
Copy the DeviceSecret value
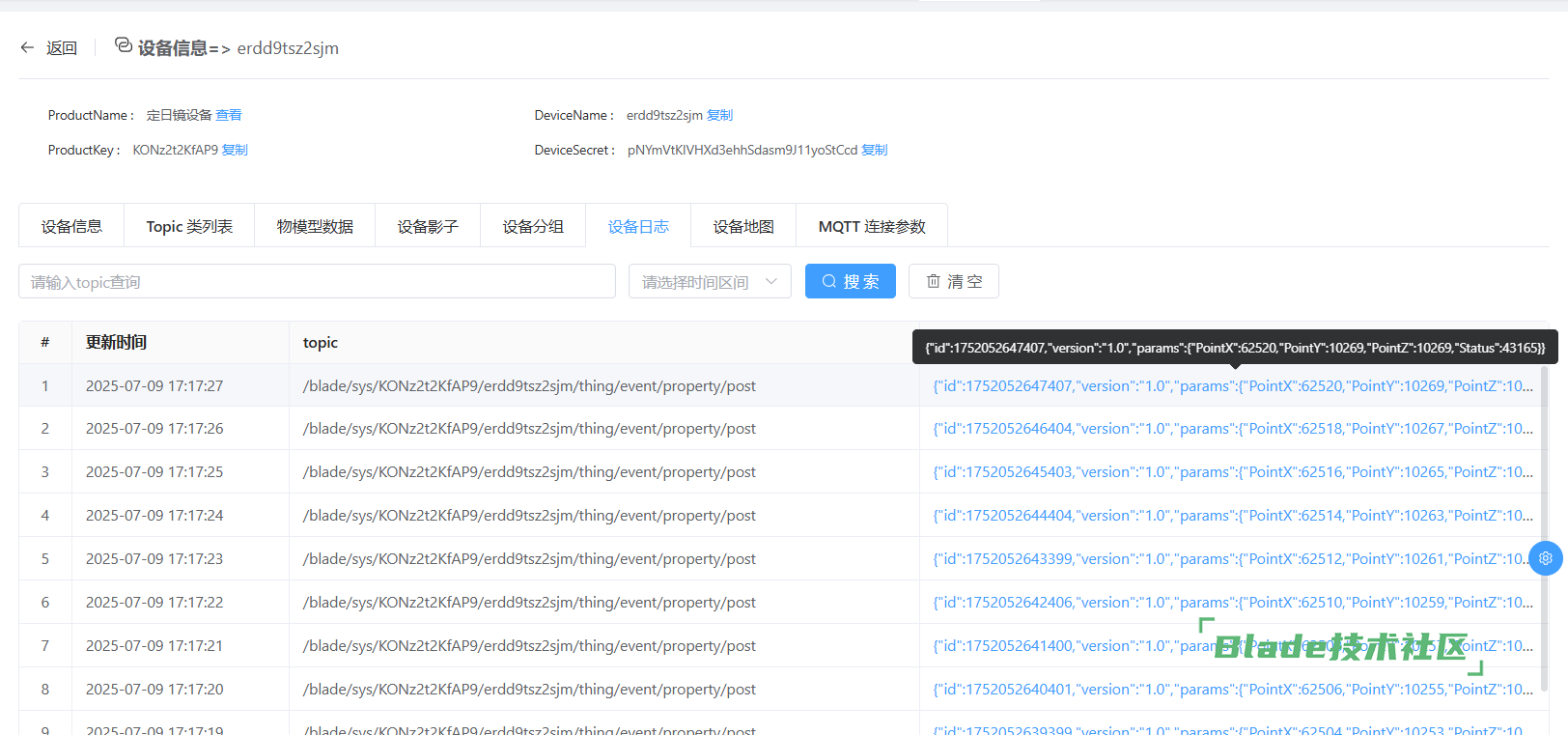click(x=874, y=150)
